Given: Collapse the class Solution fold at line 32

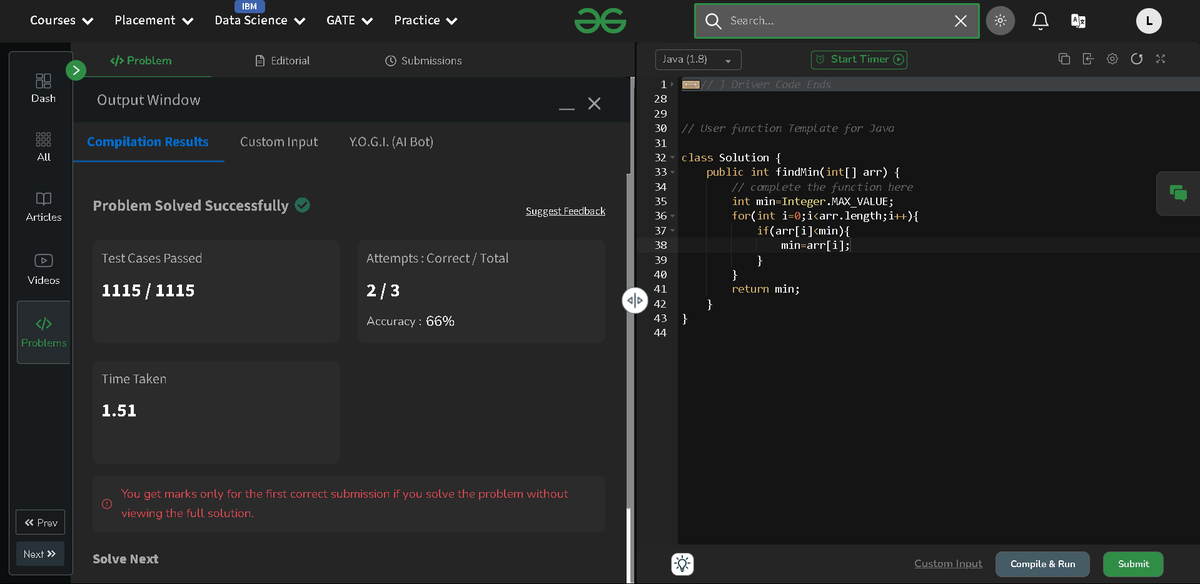Looking at the screenshot, I should coord(674,158).
